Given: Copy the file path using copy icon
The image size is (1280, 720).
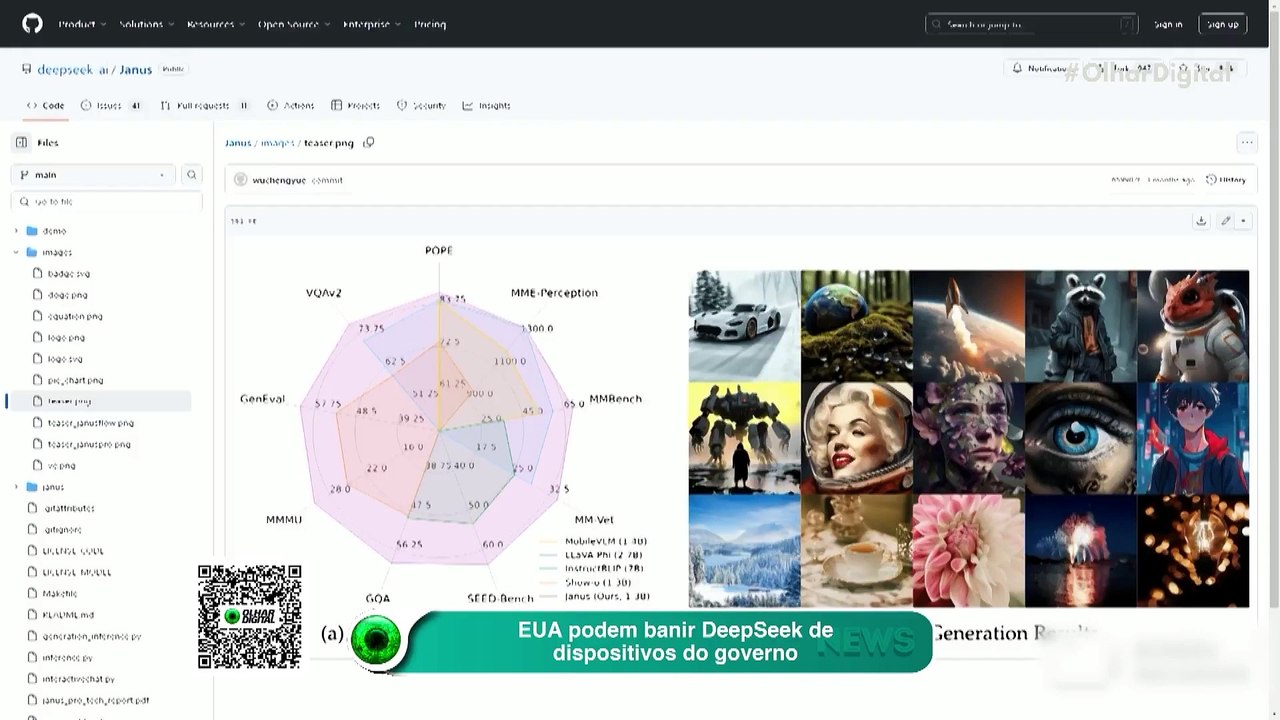Looking at the screenshot, I should pyautogui.click(x=369, y=143).
